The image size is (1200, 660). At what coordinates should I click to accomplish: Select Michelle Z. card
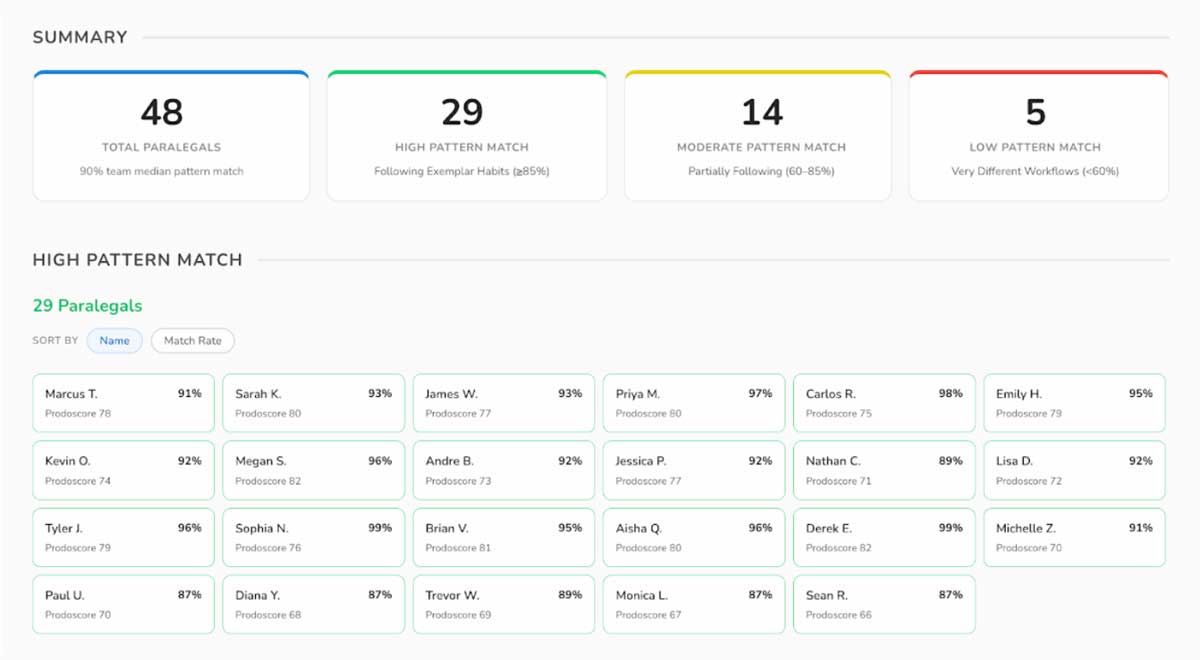[1074, 537]
